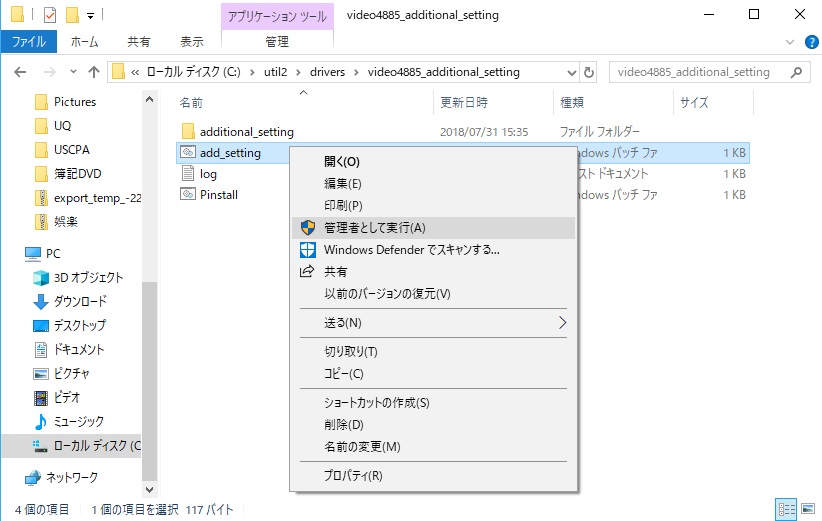This screenshot has height=521, width=822.
Task: Open UQ folder in navigation pane
Action: 62,126
